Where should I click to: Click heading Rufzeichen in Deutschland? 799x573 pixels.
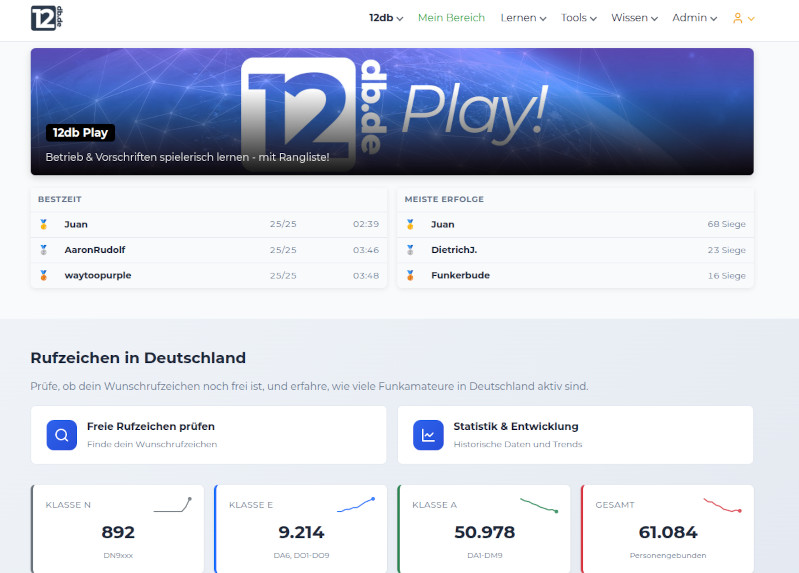tap(138, 358)
